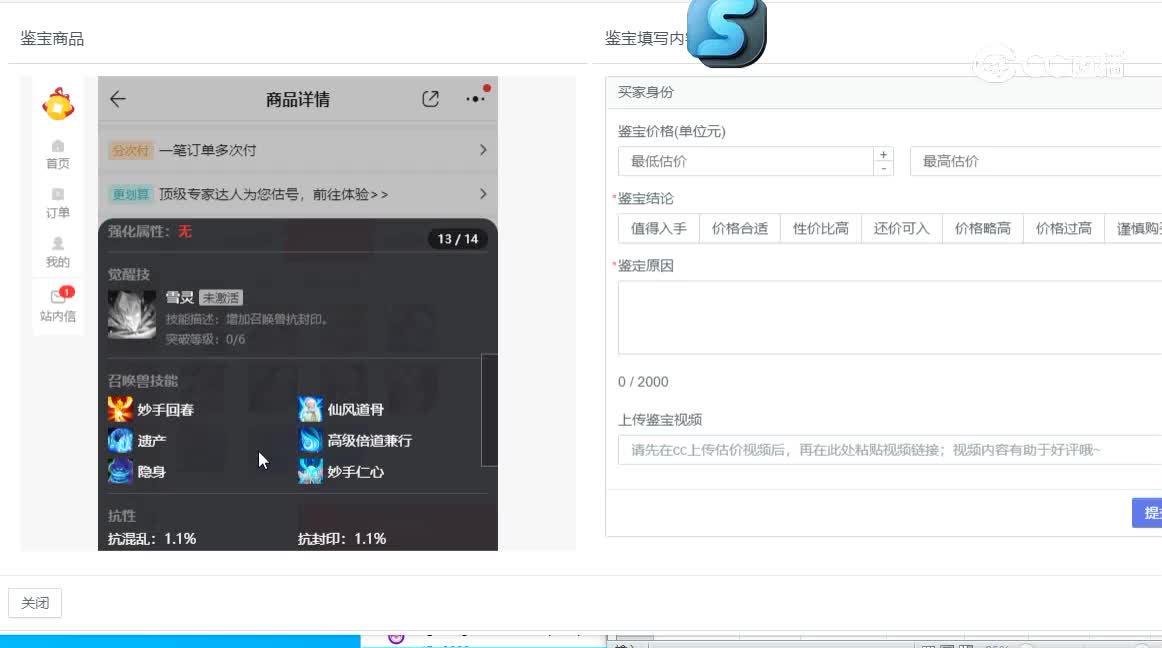Image resolution: width=1162 pixels, height=648 pixels.
Task: Click the 高级倍道兼行 skill icon
Action: point(311,440)
